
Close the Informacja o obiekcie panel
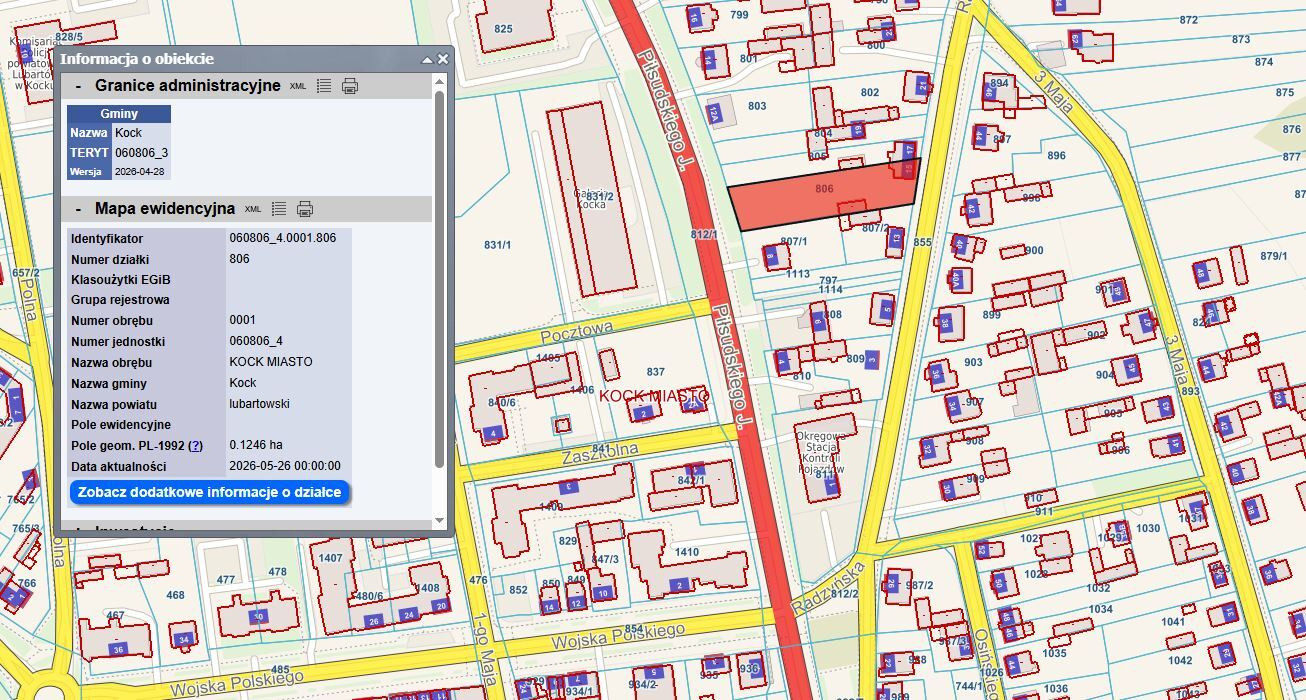point(443,59)
